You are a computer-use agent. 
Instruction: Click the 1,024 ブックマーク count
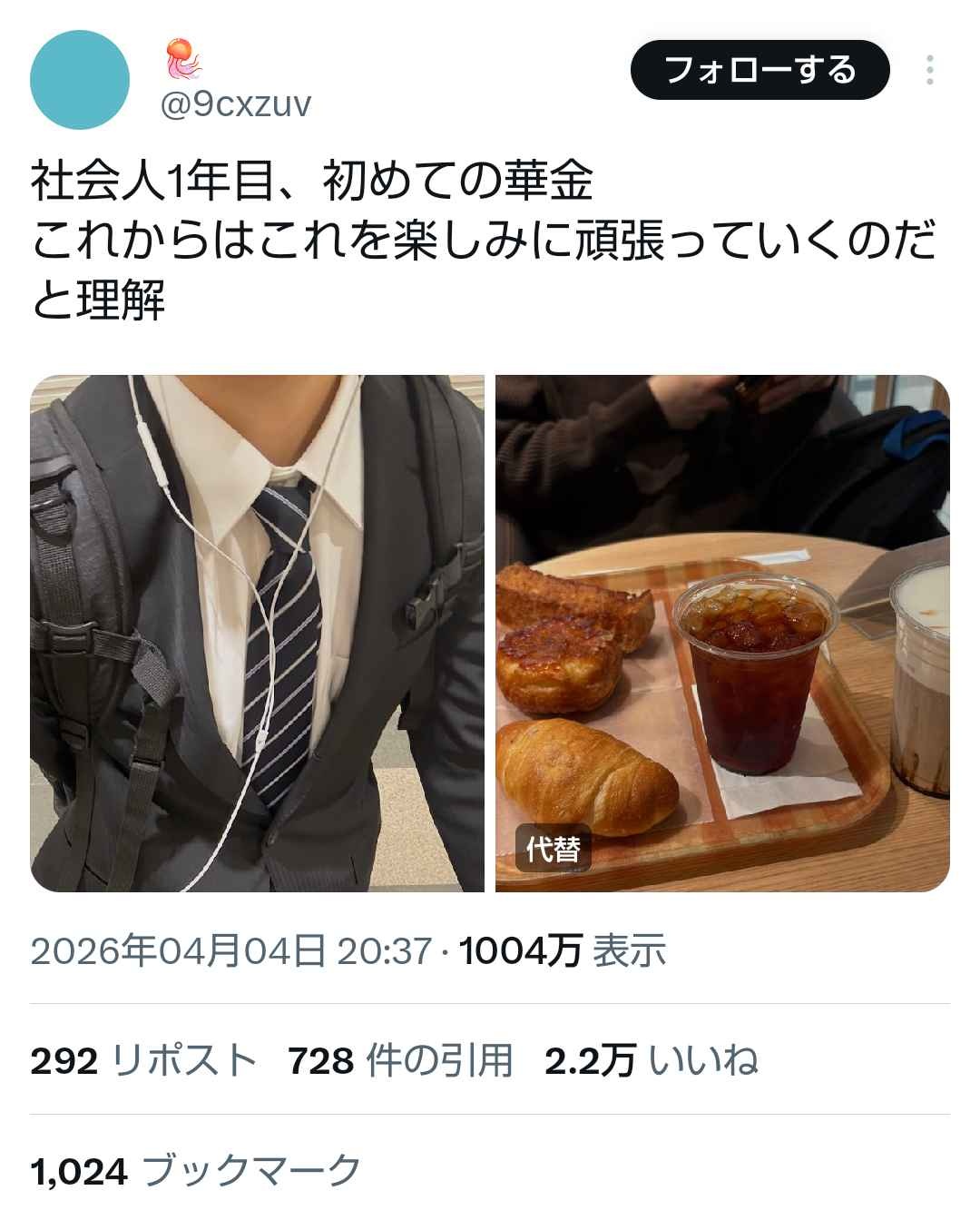pyautogui.click(x=196, y=1171)
